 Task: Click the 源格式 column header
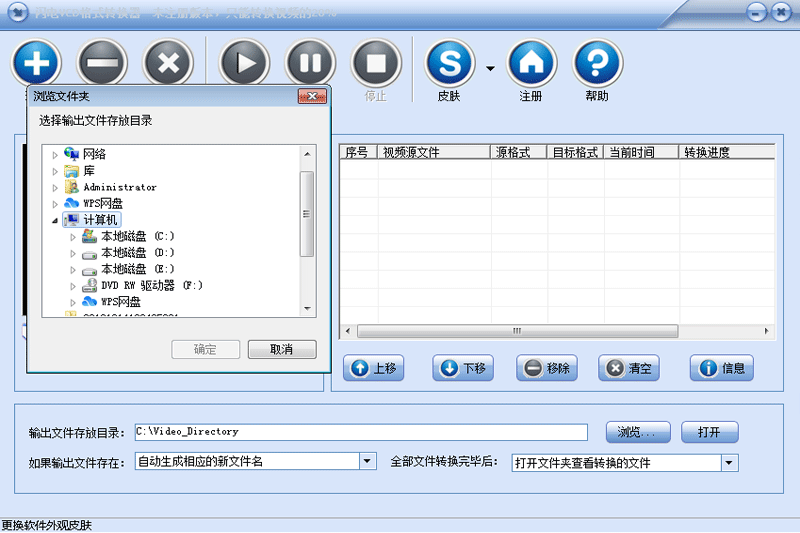[x=518, y=152]
